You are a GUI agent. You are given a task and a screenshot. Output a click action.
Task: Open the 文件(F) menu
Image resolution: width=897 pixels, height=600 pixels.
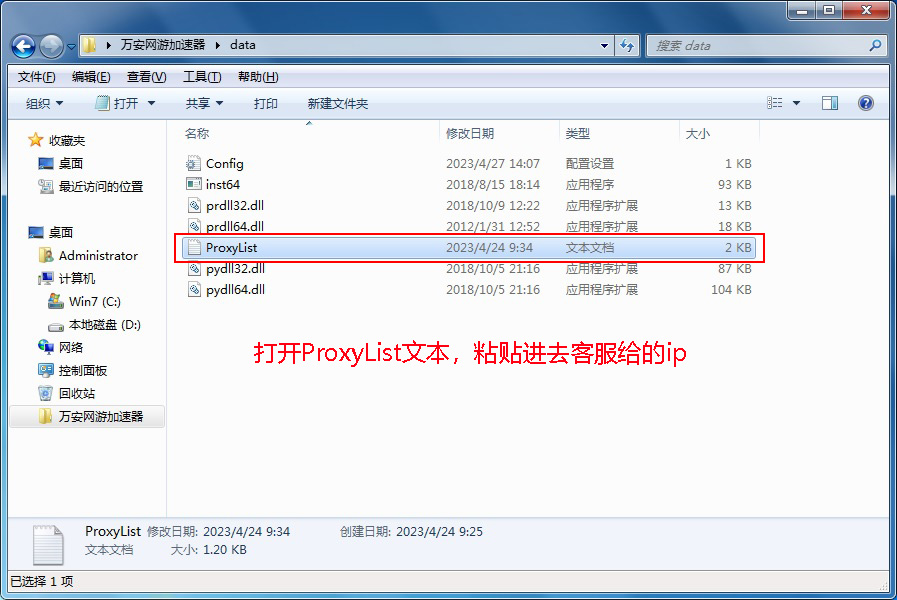(36, 77)
